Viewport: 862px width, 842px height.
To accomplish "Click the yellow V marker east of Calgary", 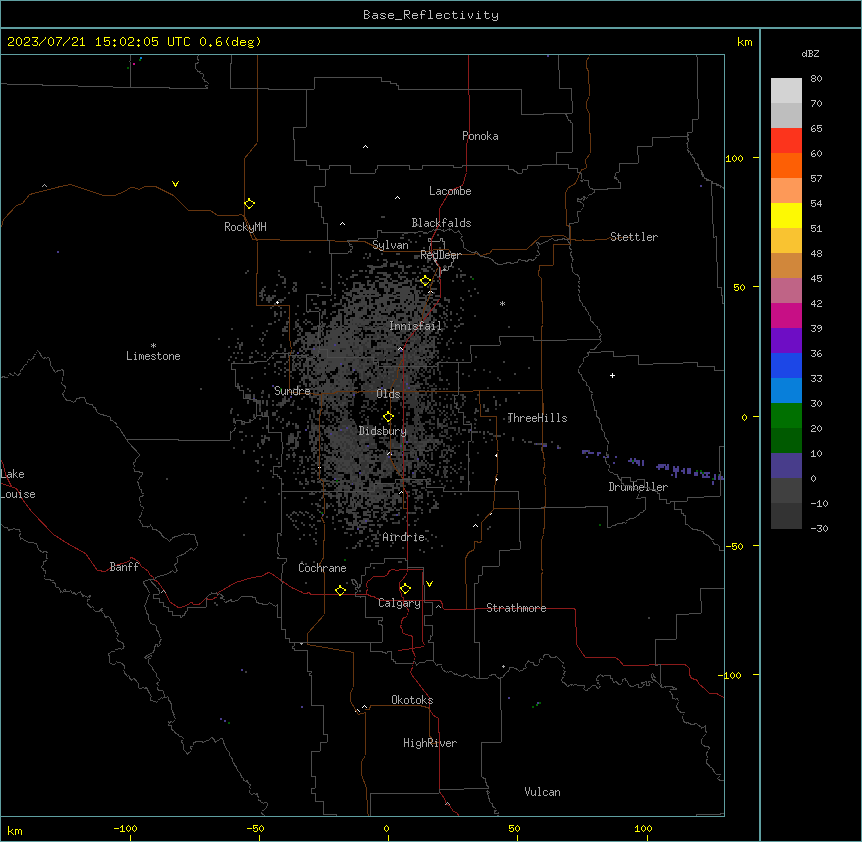I will click(x=429, y=584).
